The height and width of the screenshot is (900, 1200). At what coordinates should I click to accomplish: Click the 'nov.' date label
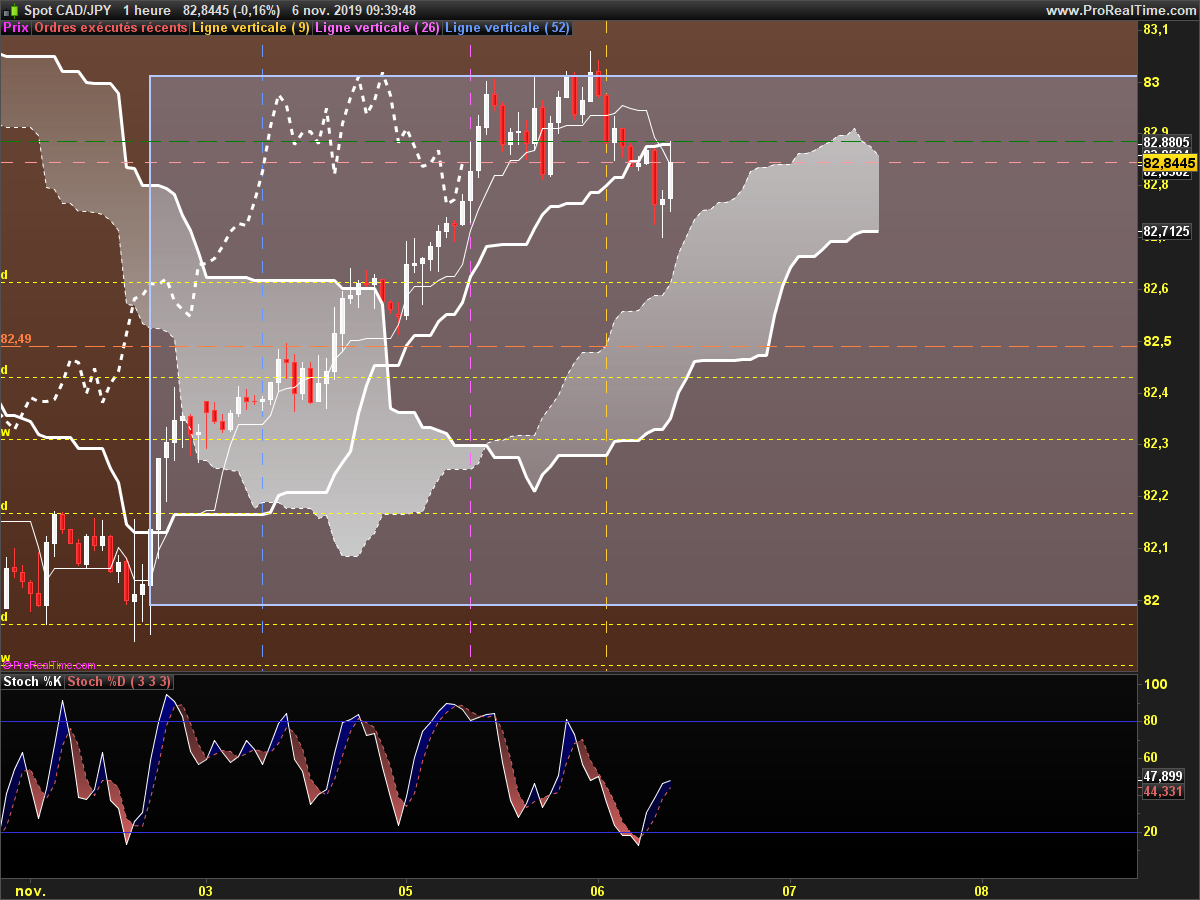point(31,890)
